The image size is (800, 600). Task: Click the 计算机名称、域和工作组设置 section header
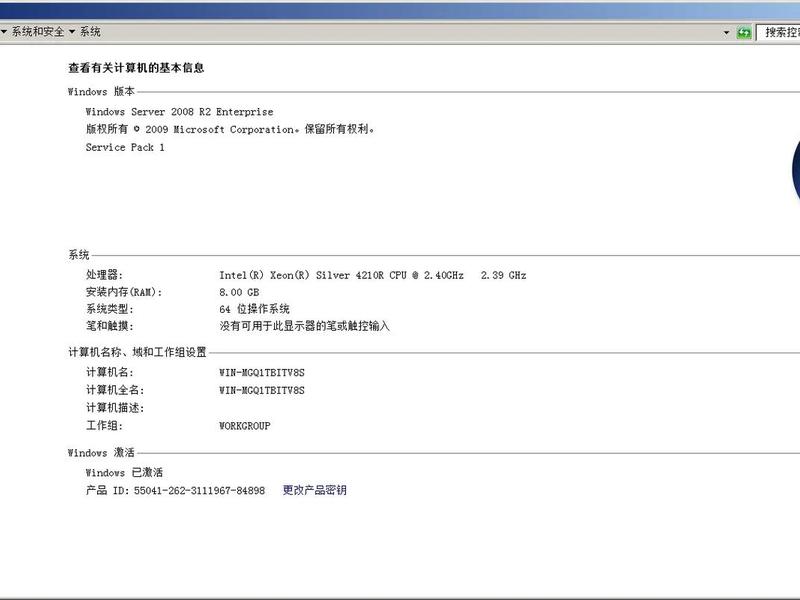137,352
